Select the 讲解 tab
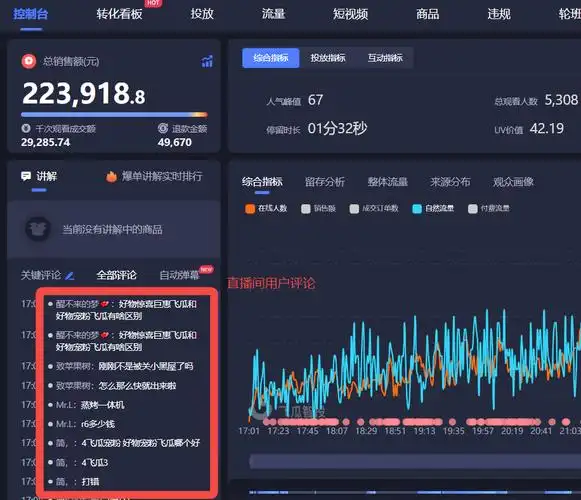The image size is (581, 500). click(x=46, y=176)
